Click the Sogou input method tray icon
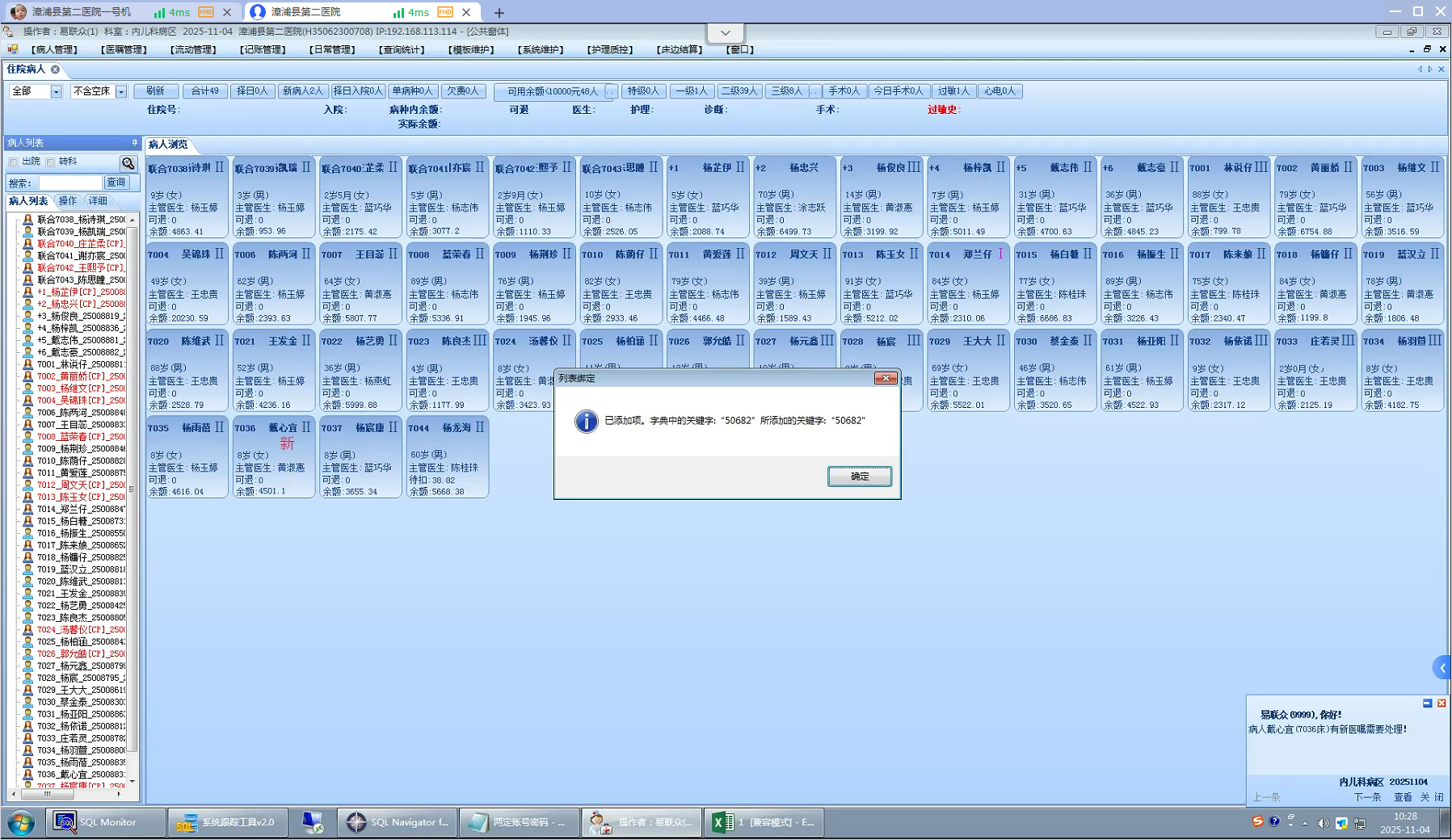1452x840 pixels. click(x=1257, y=821)
